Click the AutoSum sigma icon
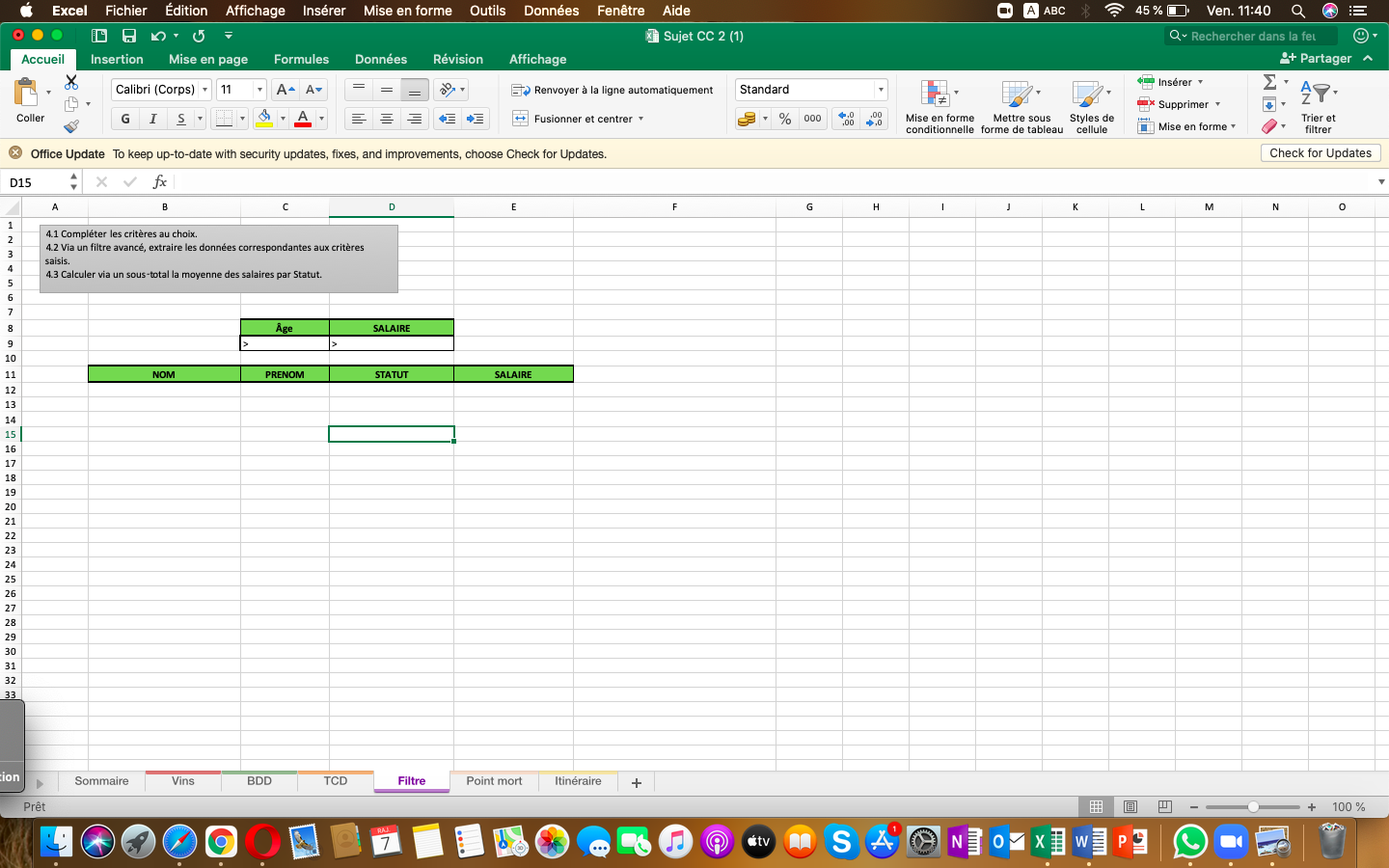The width and height of the screenshot is (1389, 868). (x=1270, y=82)
